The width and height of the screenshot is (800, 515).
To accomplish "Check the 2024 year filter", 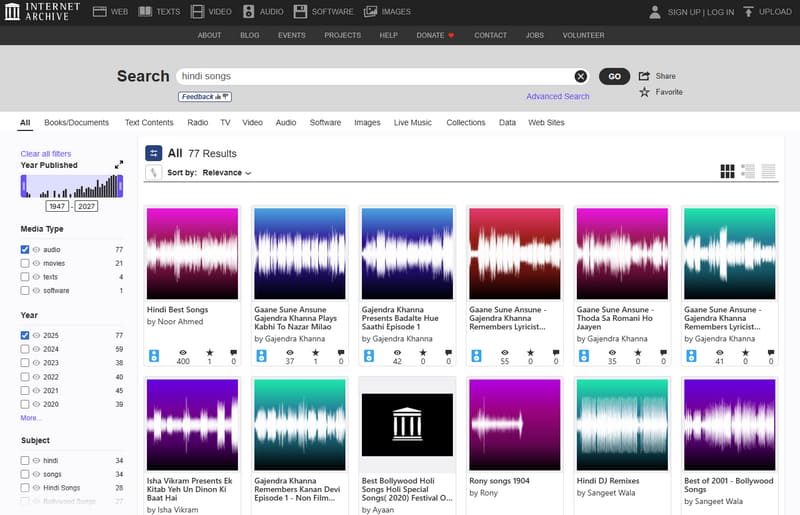I will point(24,349).
